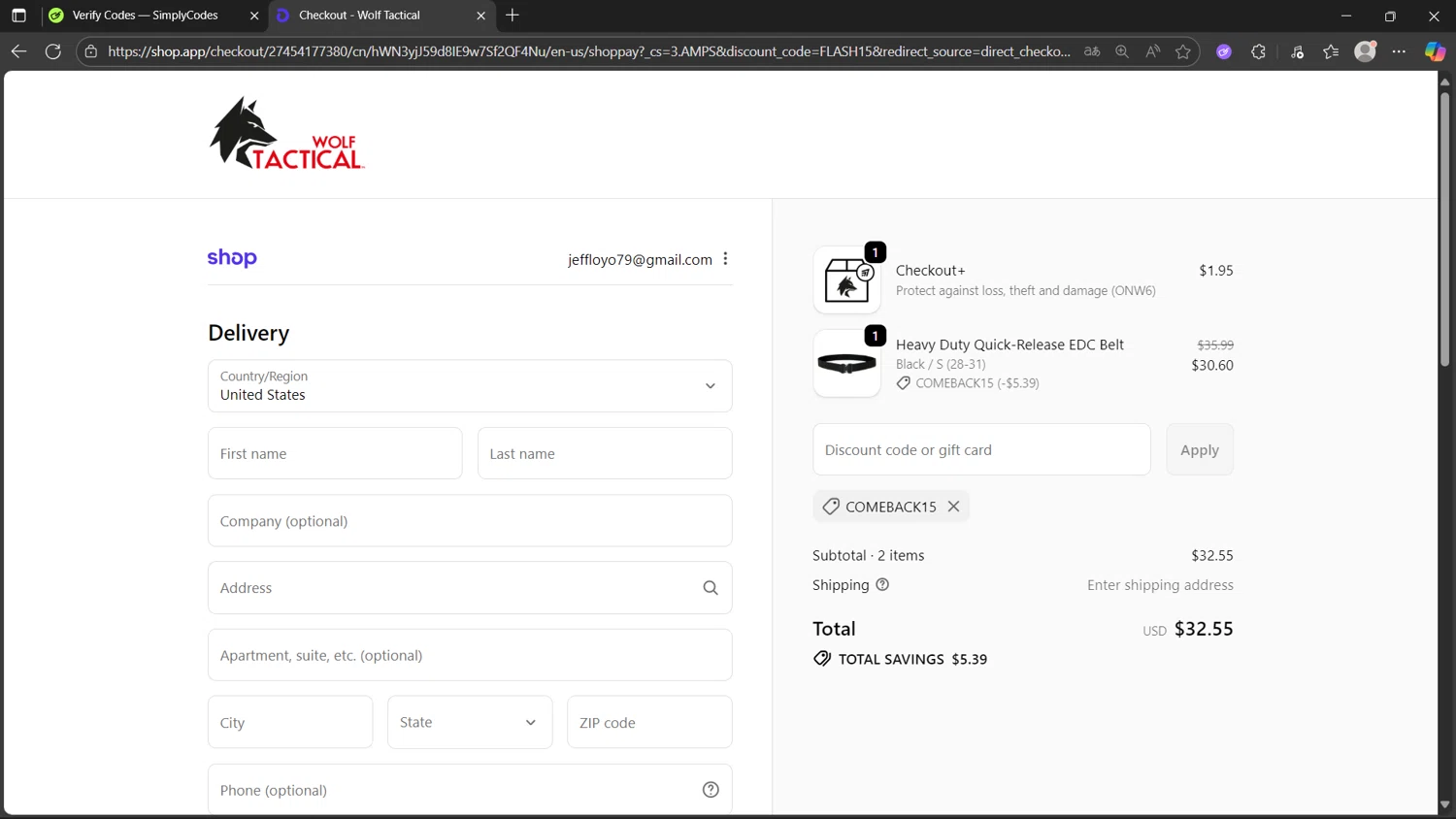Image resolution: width=1456 pixels, height=819 pixels.
Task: Click the Checkout+ product thumbnail
Action: pyautogui.click(x=846, y=279)
